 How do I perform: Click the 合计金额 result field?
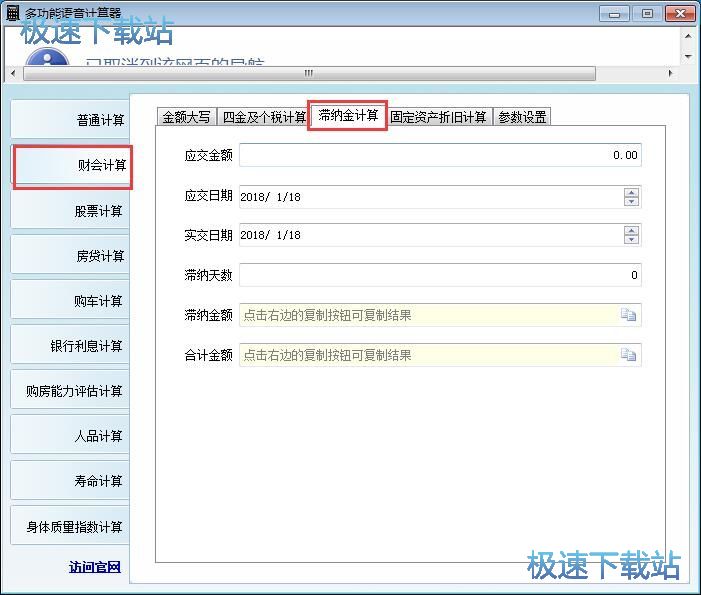(440, 354)
